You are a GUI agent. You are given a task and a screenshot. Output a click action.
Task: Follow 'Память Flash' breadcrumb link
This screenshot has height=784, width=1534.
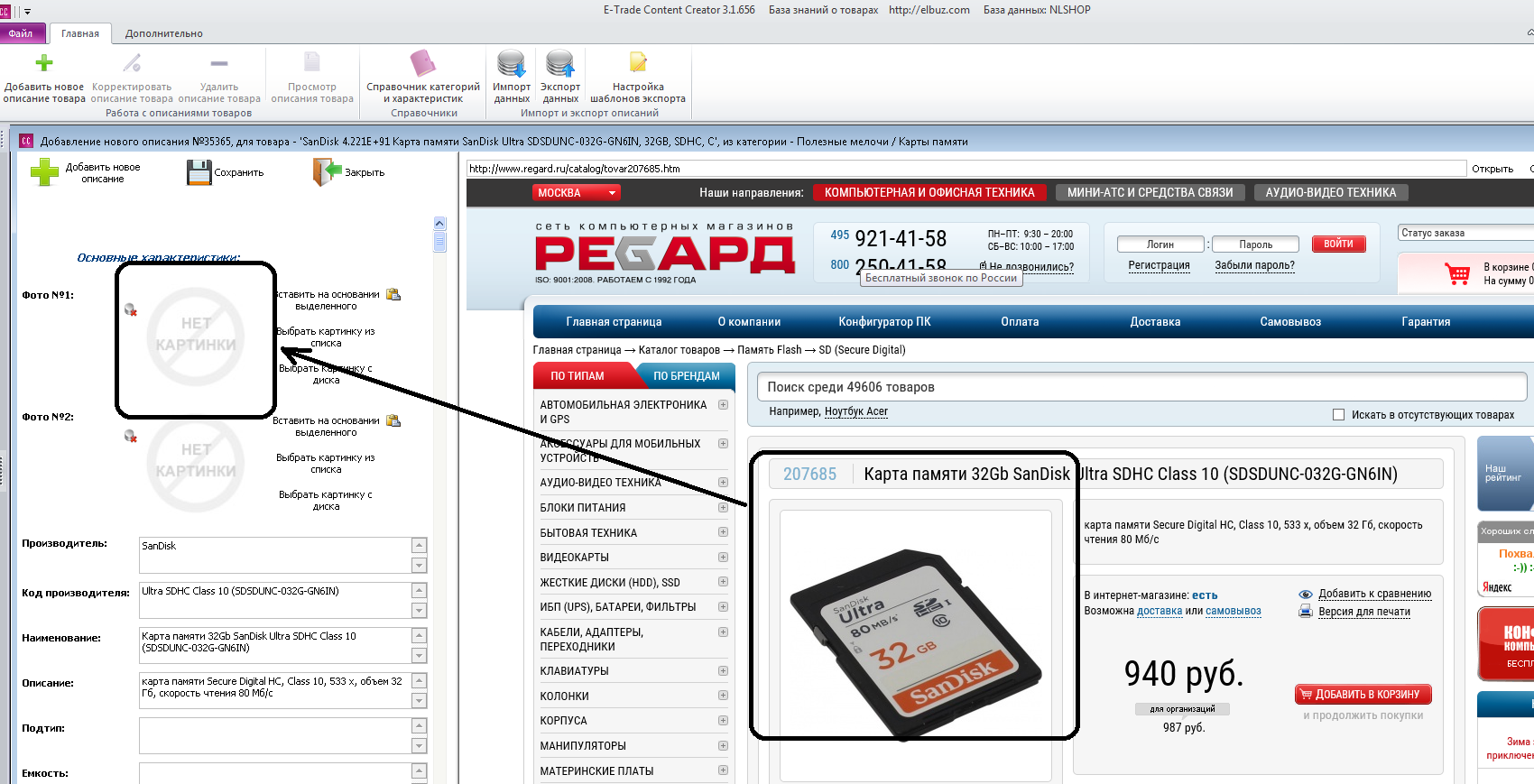point(770,350)
